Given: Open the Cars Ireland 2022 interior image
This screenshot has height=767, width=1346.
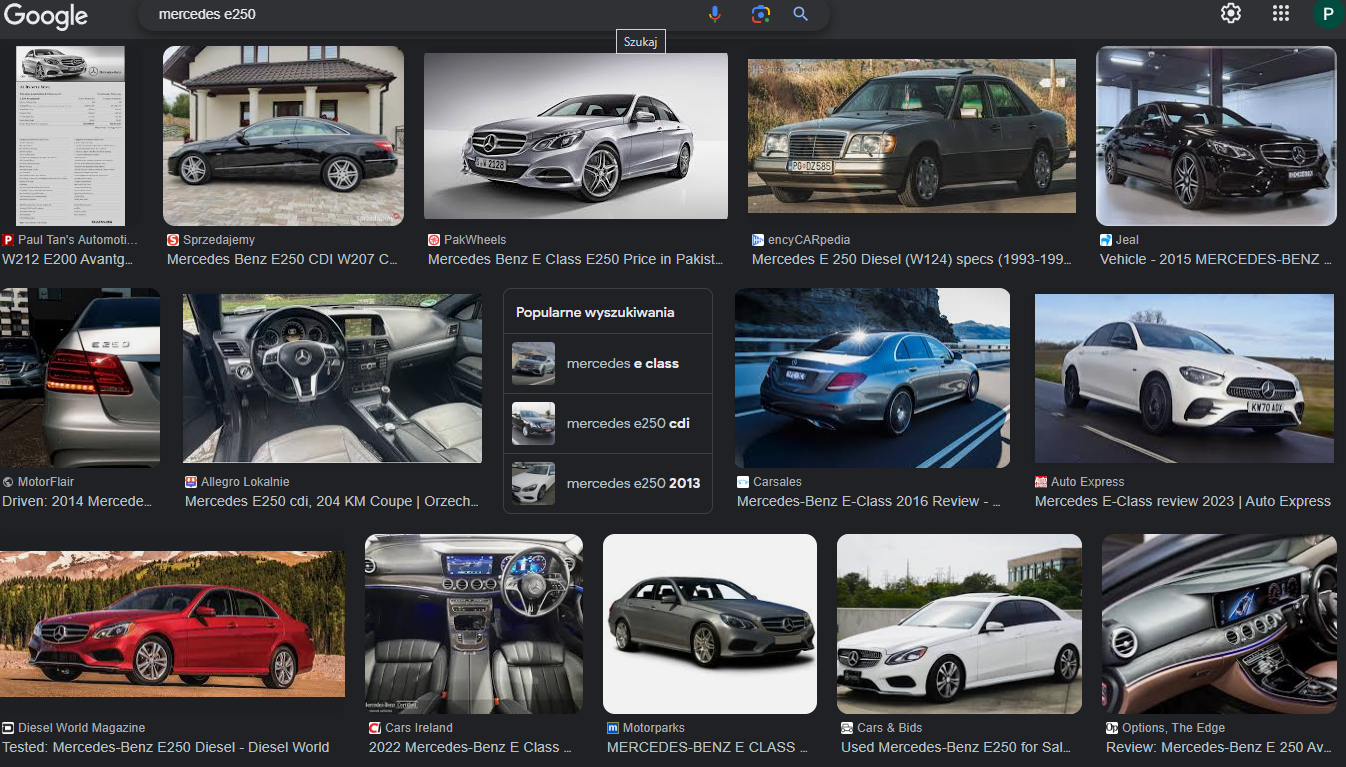Looking at the screenshot, I should point(474,624).
